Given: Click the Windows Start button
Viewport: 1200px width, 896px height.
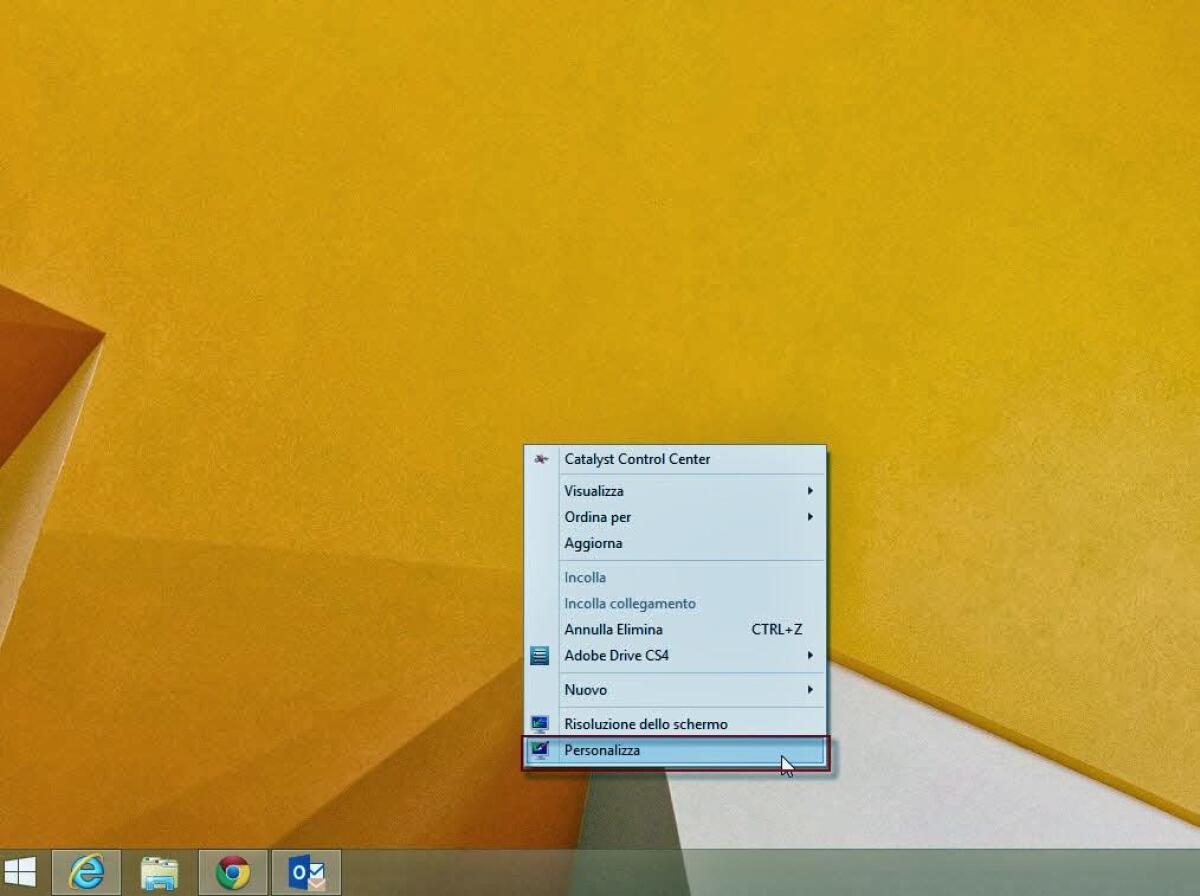Looking at the screenshot, I should pos(21,871).
